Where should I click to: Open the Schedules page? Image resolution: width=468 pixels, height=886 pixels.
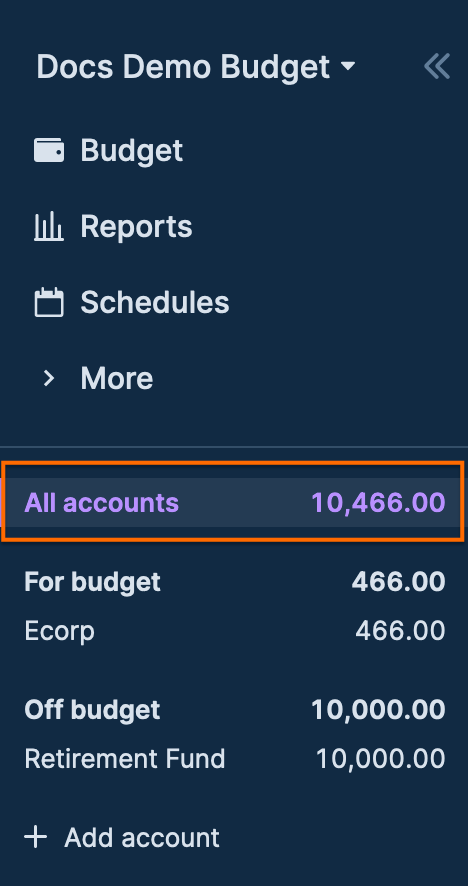(155, 302)
